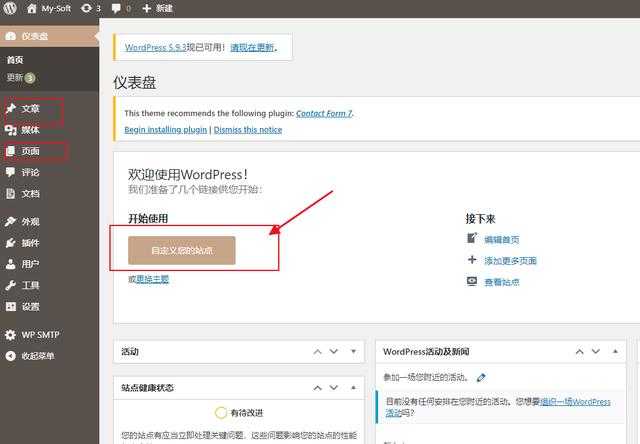Click the 活动 widget title
The height and width of the screenshot is (444, 640).
(x=130, y=352)
